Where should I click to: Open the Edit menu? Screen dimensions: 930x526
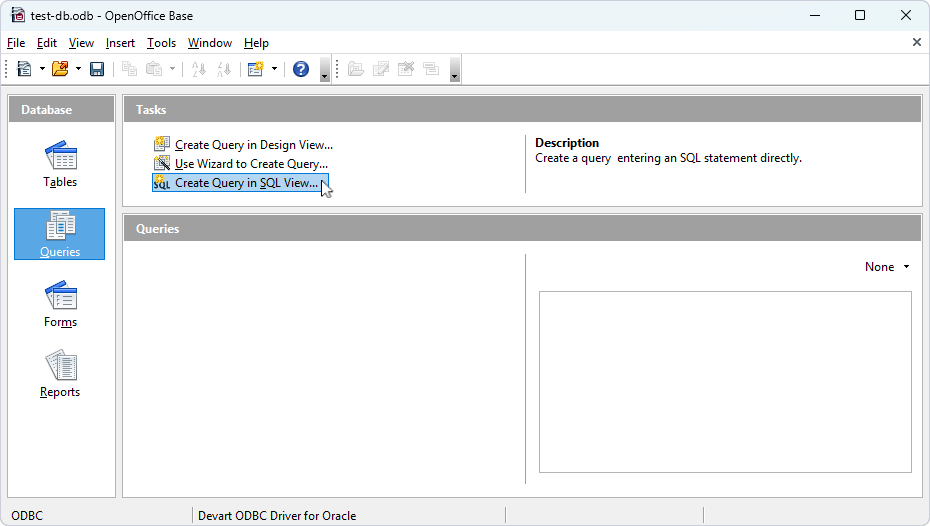[47, 43]
